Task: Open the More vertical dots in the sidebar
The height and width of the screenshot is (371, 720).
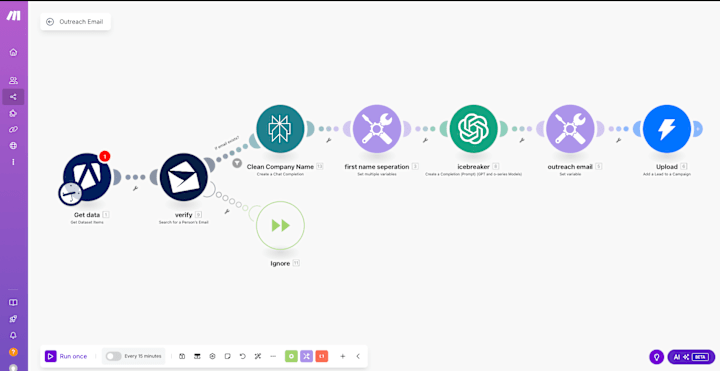Action: pyautogui.click(x=13, y=162)
